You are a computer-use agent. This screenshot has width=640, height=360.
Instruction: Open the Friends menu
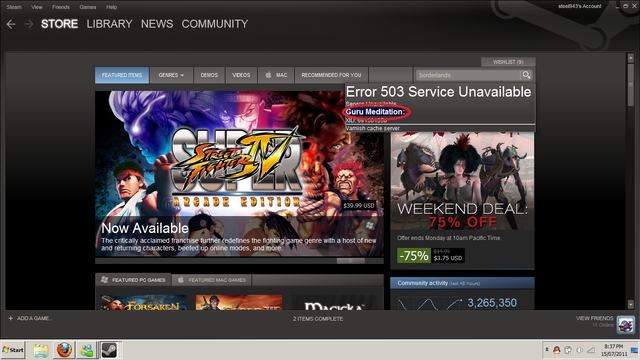click(61, 7)
